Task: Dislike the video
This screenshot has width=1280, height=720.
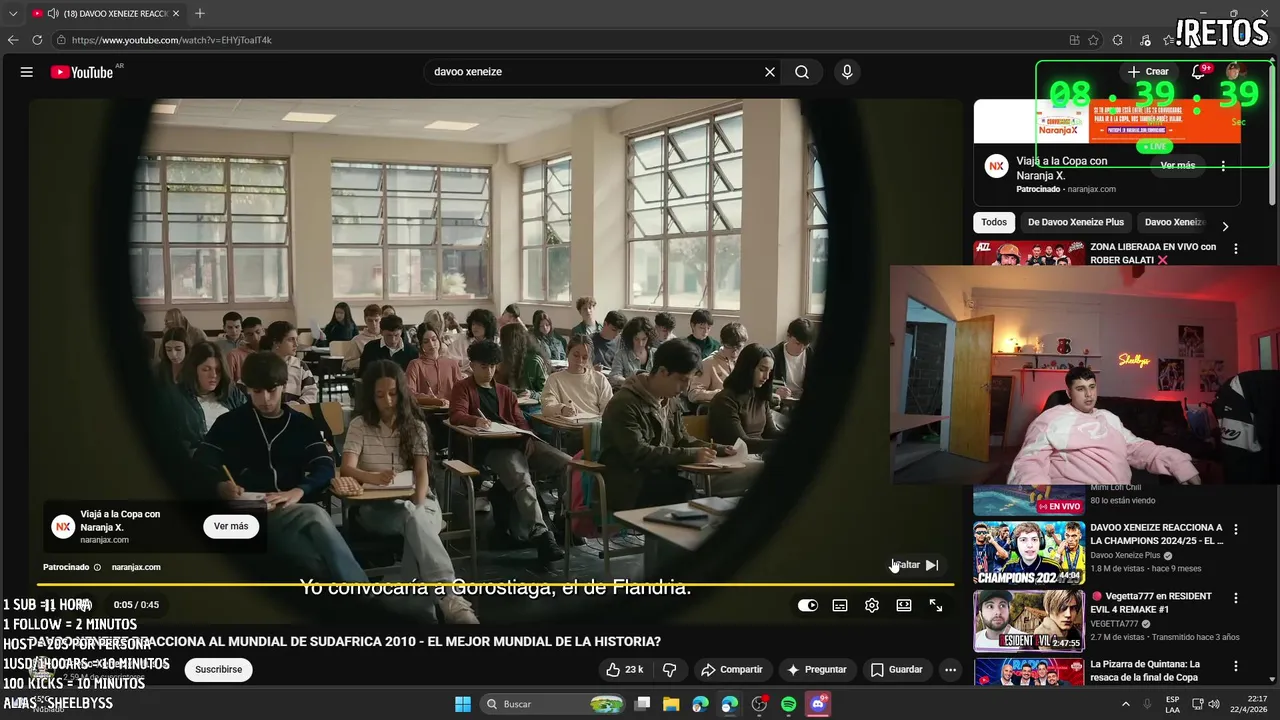Action: 670,669
